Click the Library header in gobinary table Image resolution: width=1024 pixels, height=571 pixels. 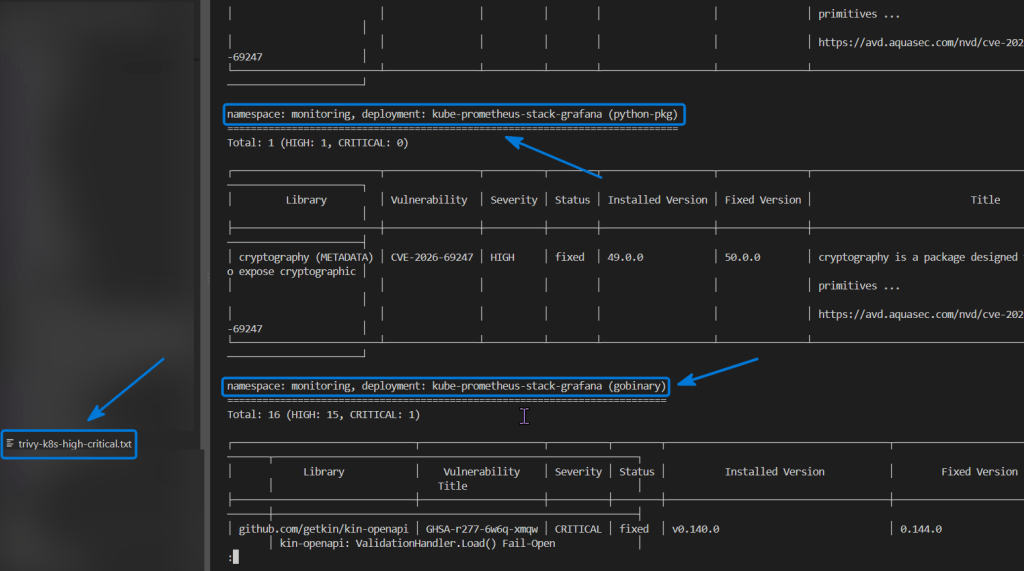pos(324,472)
